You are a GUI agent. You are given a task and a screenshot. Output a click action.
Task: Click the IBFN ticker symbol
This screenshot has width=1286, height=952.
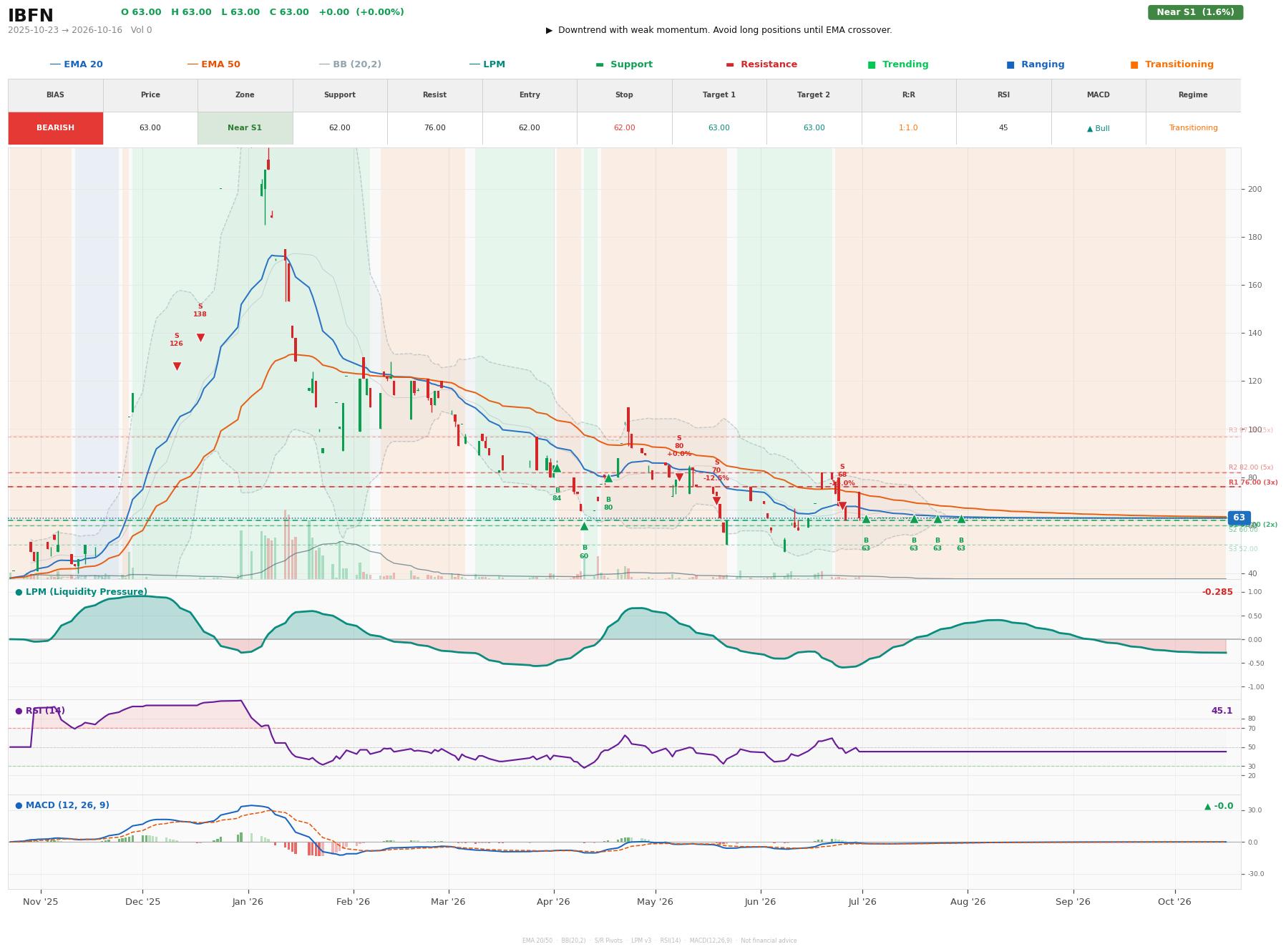[x=31, y=16]
